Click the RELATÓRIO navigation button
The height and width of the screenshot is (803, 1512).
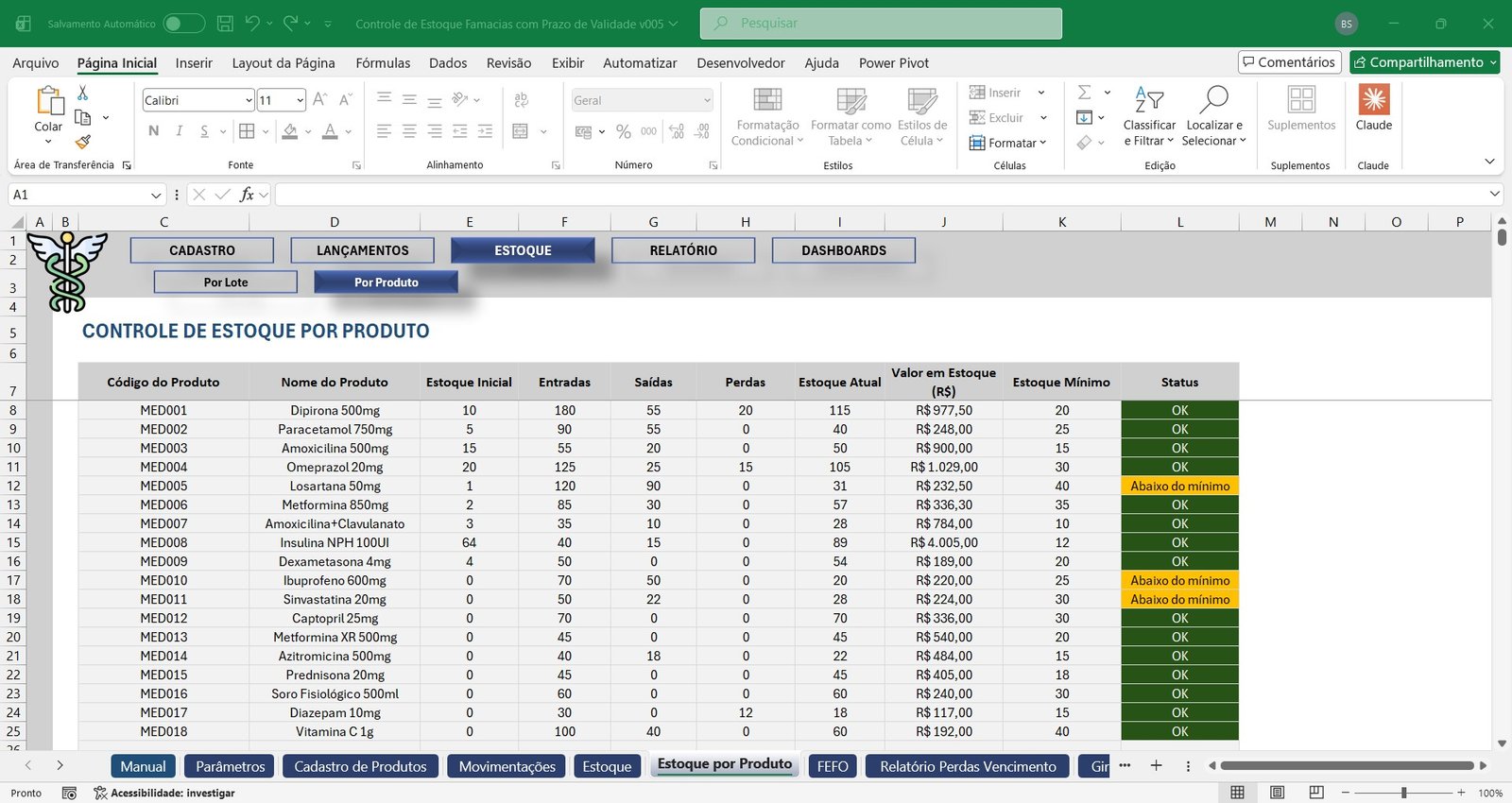pos(683,250)
